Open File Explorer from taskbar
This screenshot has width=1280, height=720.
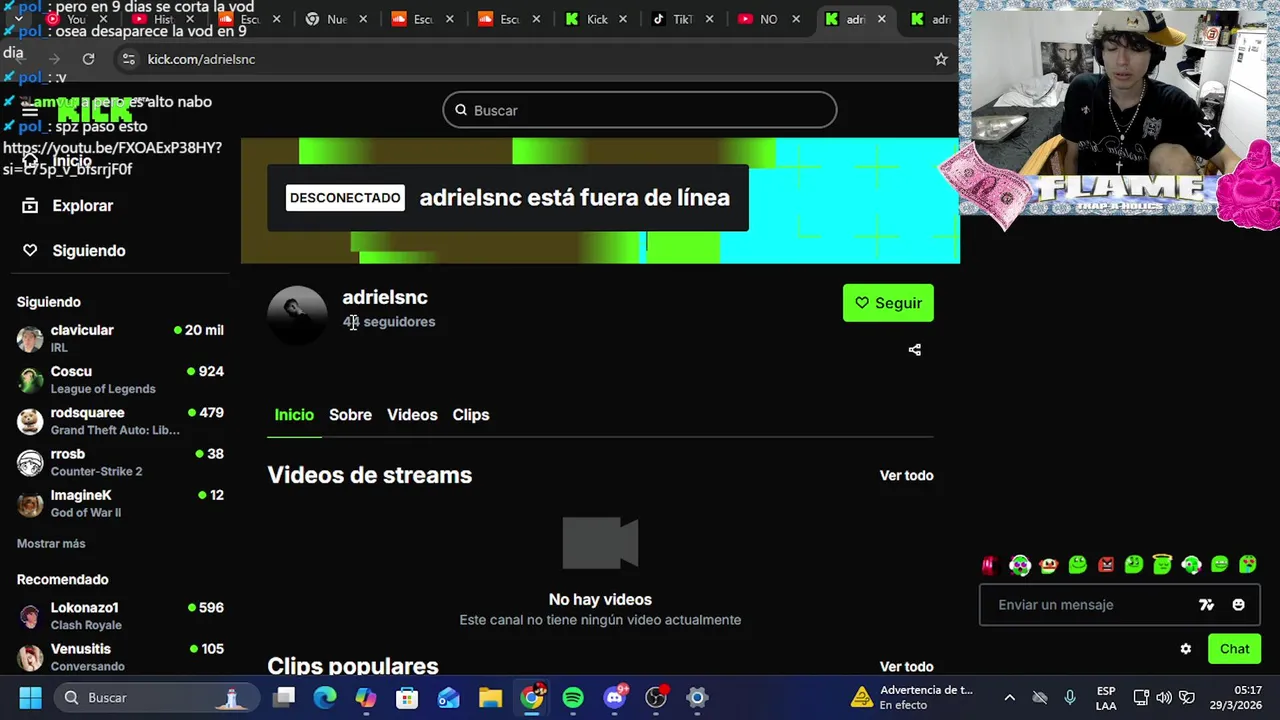(490, 697)
